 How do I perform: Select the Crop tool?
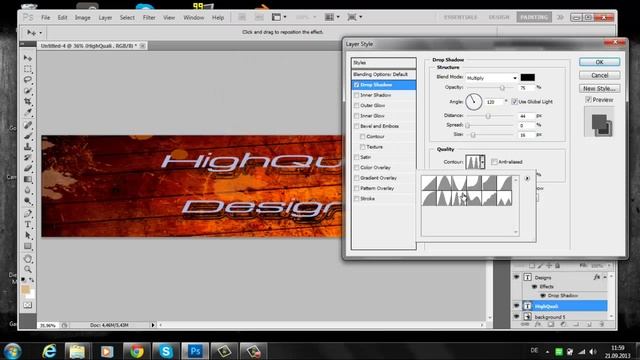click(x=28, y=101)
